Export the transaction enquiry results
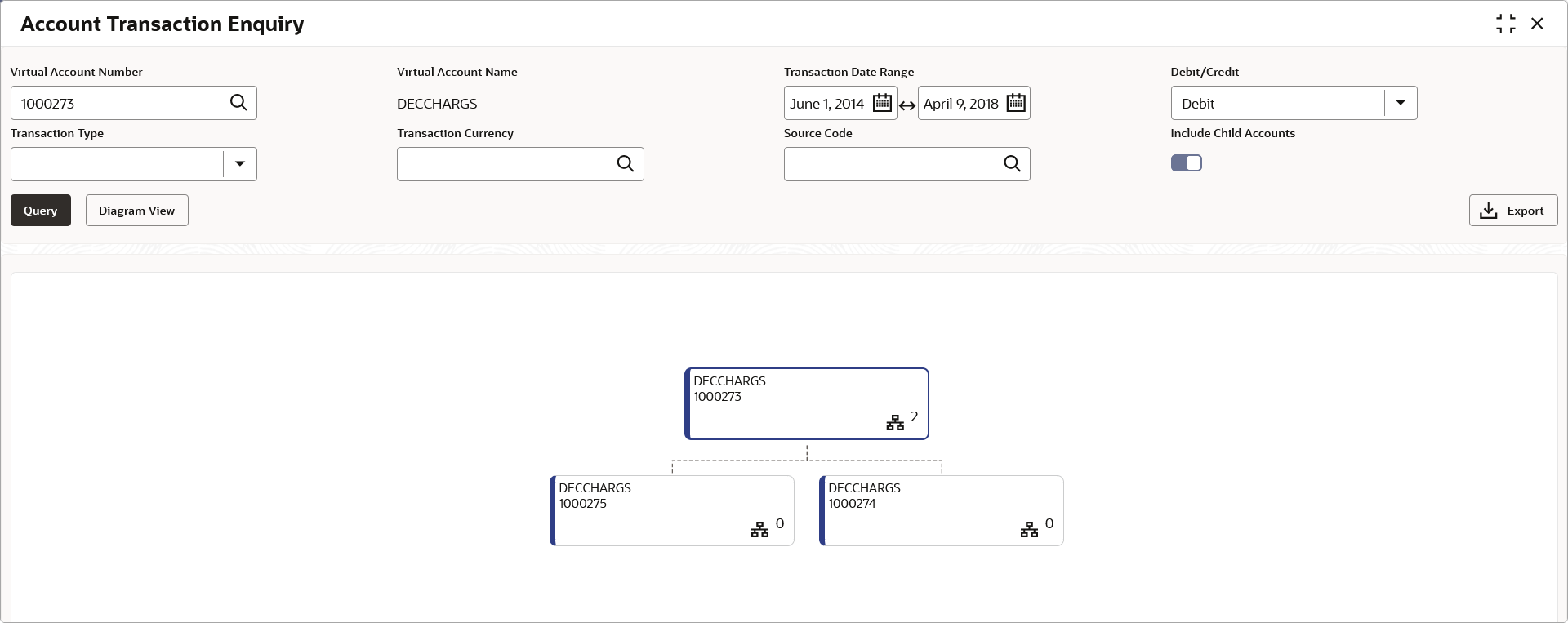 1512,211
